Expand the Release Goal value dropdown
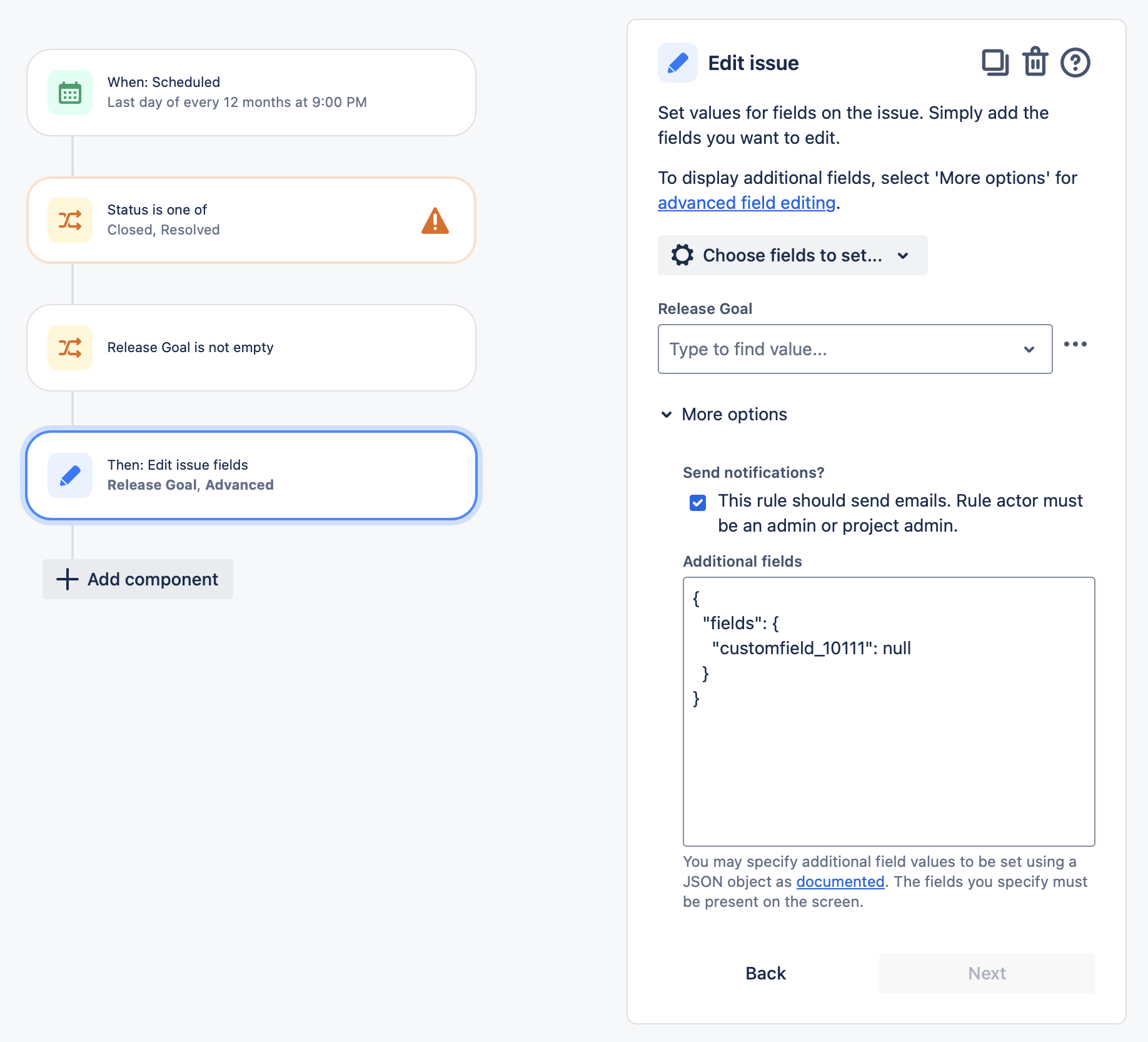The width and height of the screenshot is (1148, 1042). tap(1029, 349)
